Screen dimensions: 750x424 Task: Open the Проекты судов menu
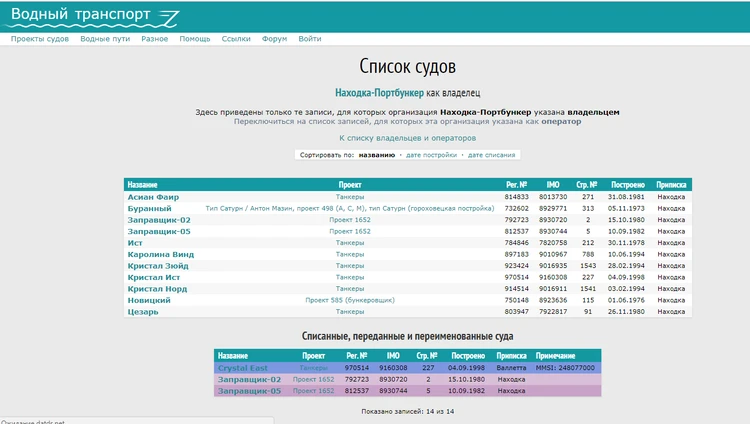pyautogui.click(x=40, y=39)
